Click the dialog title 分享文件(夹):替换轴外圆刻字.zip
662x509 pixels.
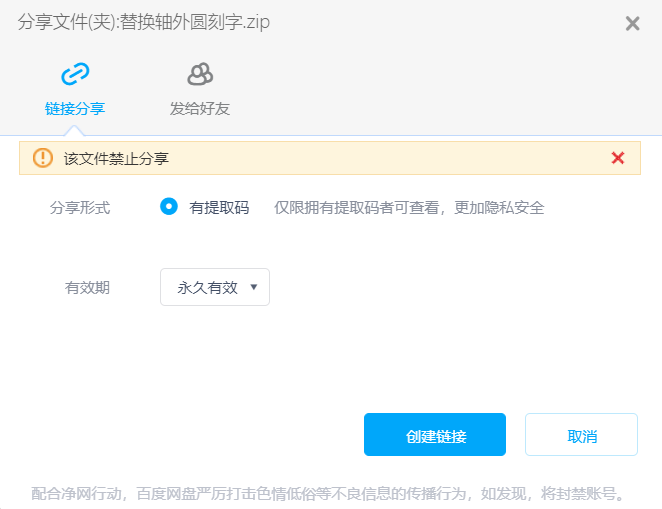pyautogui.click(x=144, y=22)
